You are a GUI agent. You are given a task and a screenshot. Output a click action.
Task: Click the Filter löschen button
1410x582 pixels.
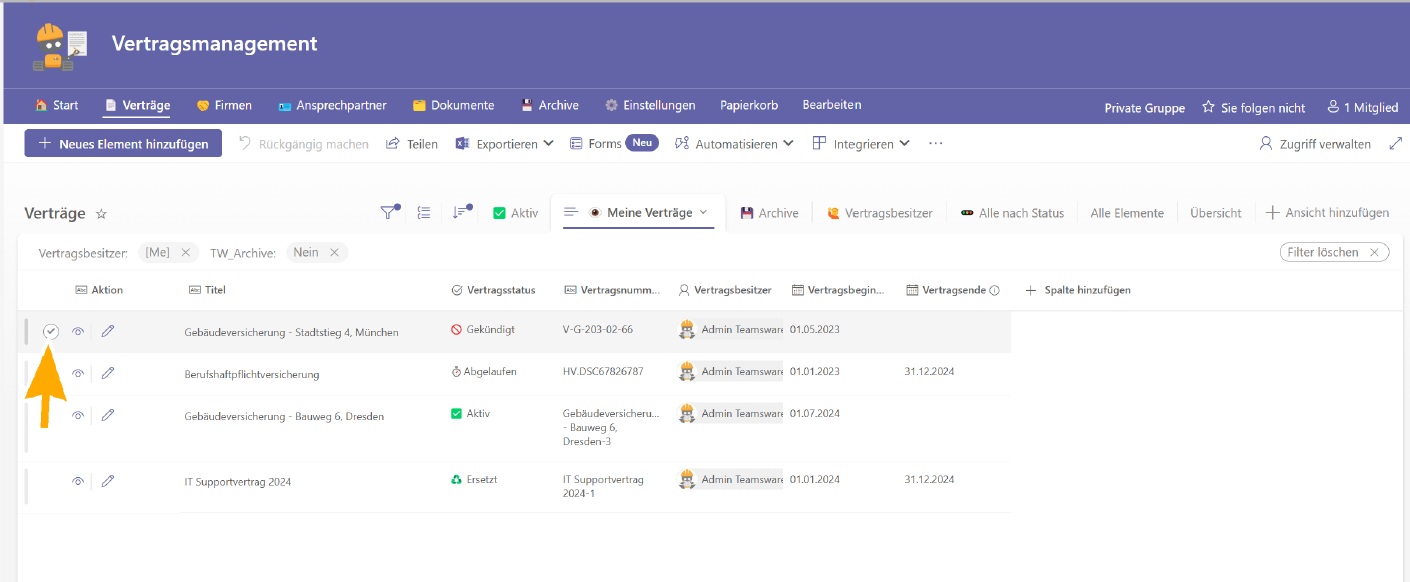coord(1334,252)
